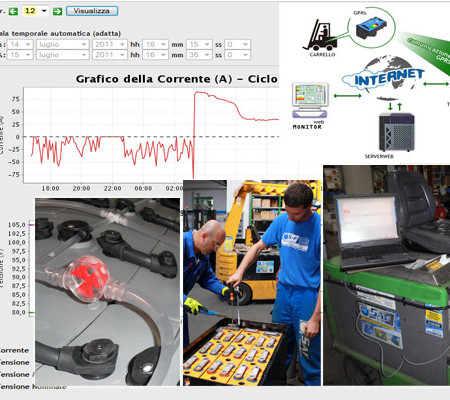The image size is (450, 400).
Task: Click the GPRS device icon inside the green circle
Action: [x=372, y=28]
